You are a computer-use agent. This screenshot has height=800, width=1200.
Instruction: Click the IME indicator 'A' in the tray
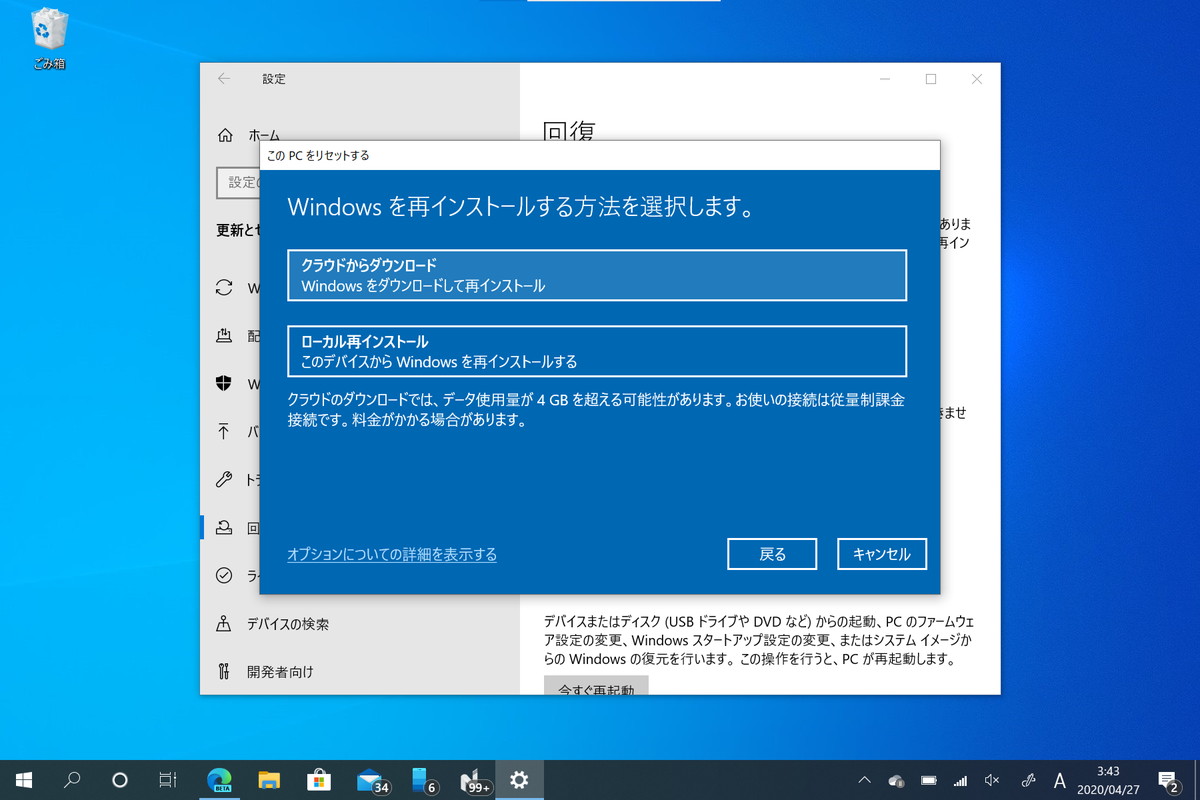pyautogui.click(x=1060, y=780)
